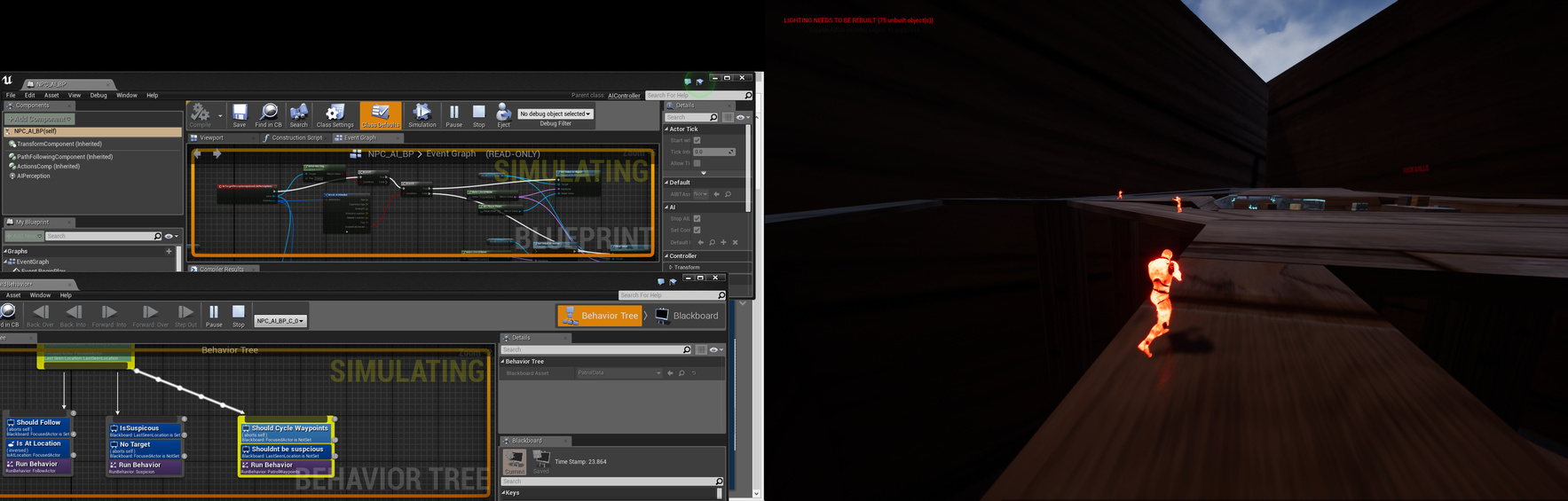Select the Should Cycle Waypoints node
1568x501 pixels.
point(287,428)
